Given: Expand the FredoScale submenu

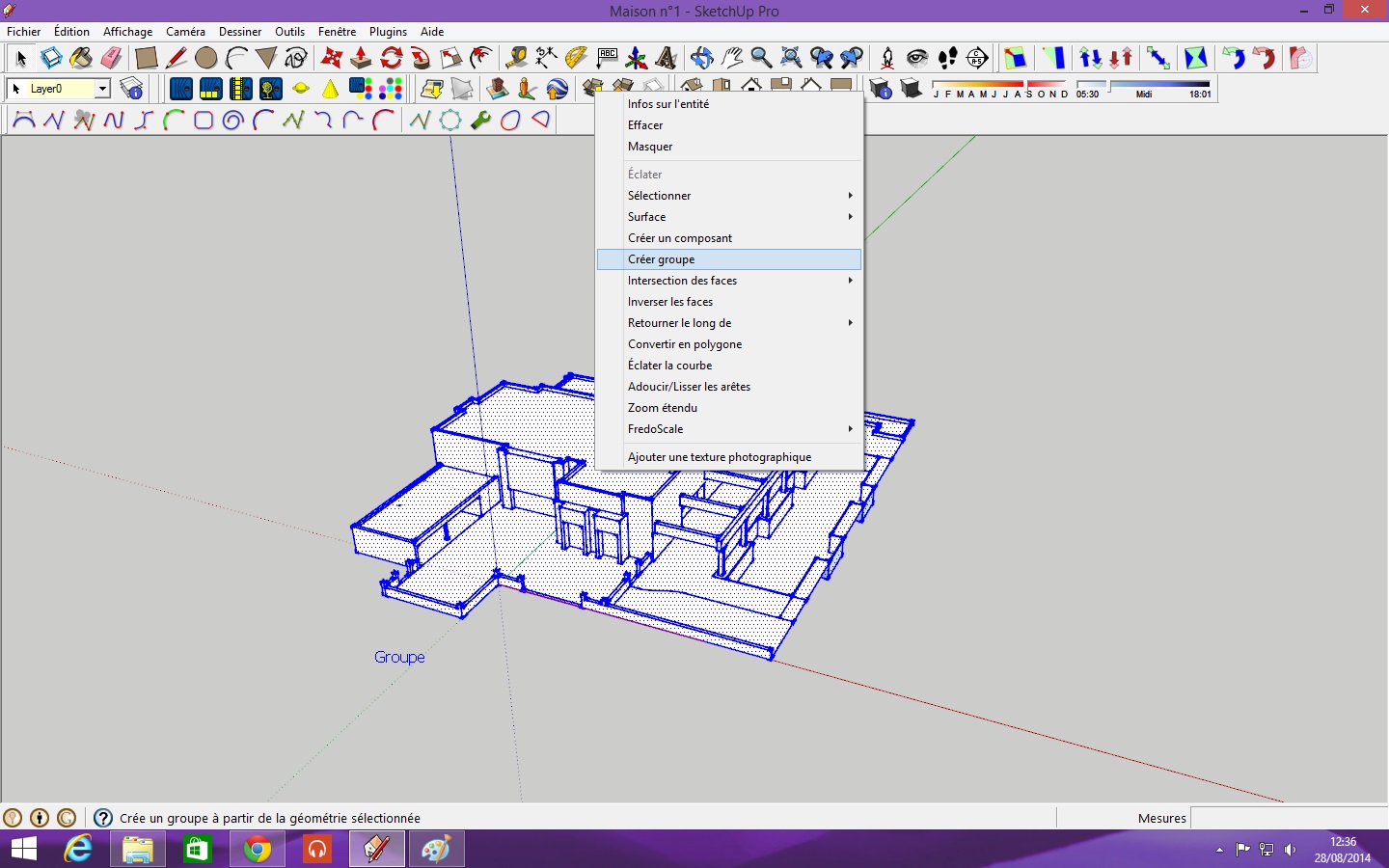Looking at the screenshot, I should click(729, 429).
